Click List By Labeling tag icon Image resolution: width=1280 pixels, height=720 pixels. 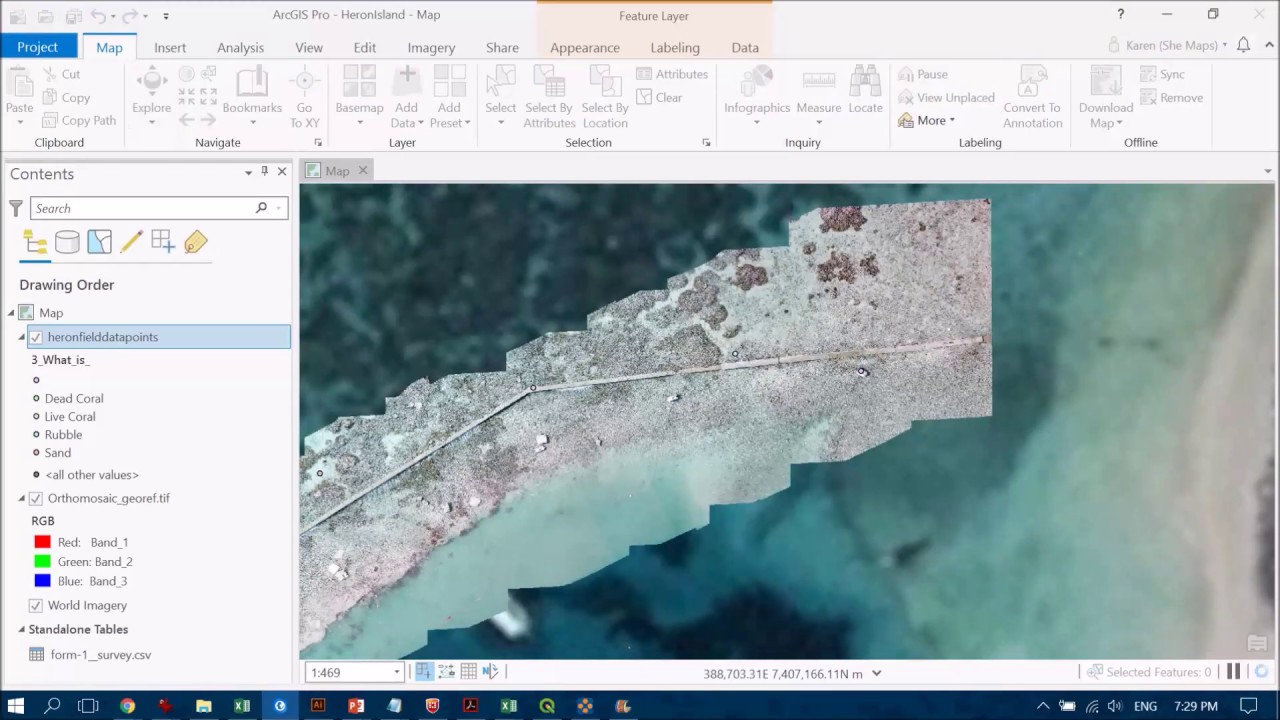[195, 242]
